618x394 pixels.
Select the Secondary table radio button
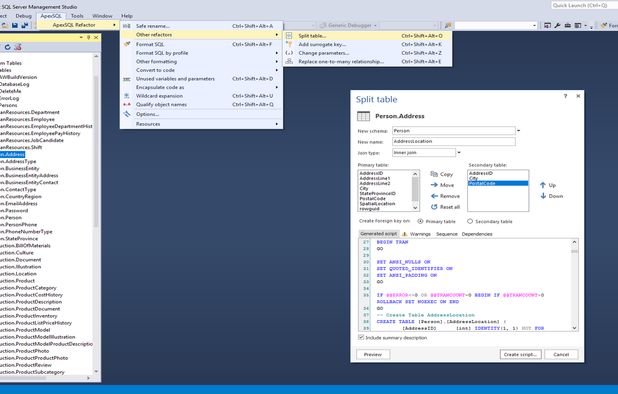point(470,221)
